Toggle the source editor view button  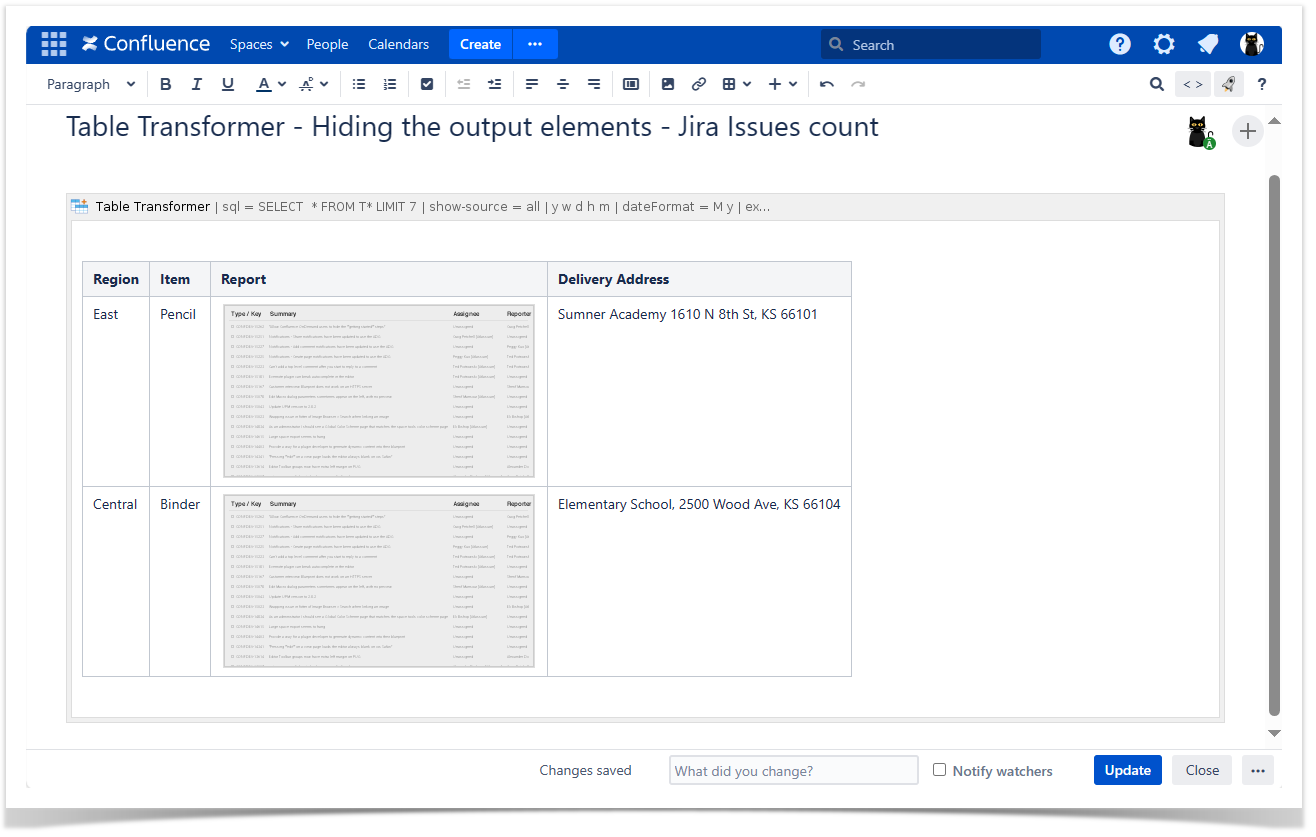pos(1193,85)
